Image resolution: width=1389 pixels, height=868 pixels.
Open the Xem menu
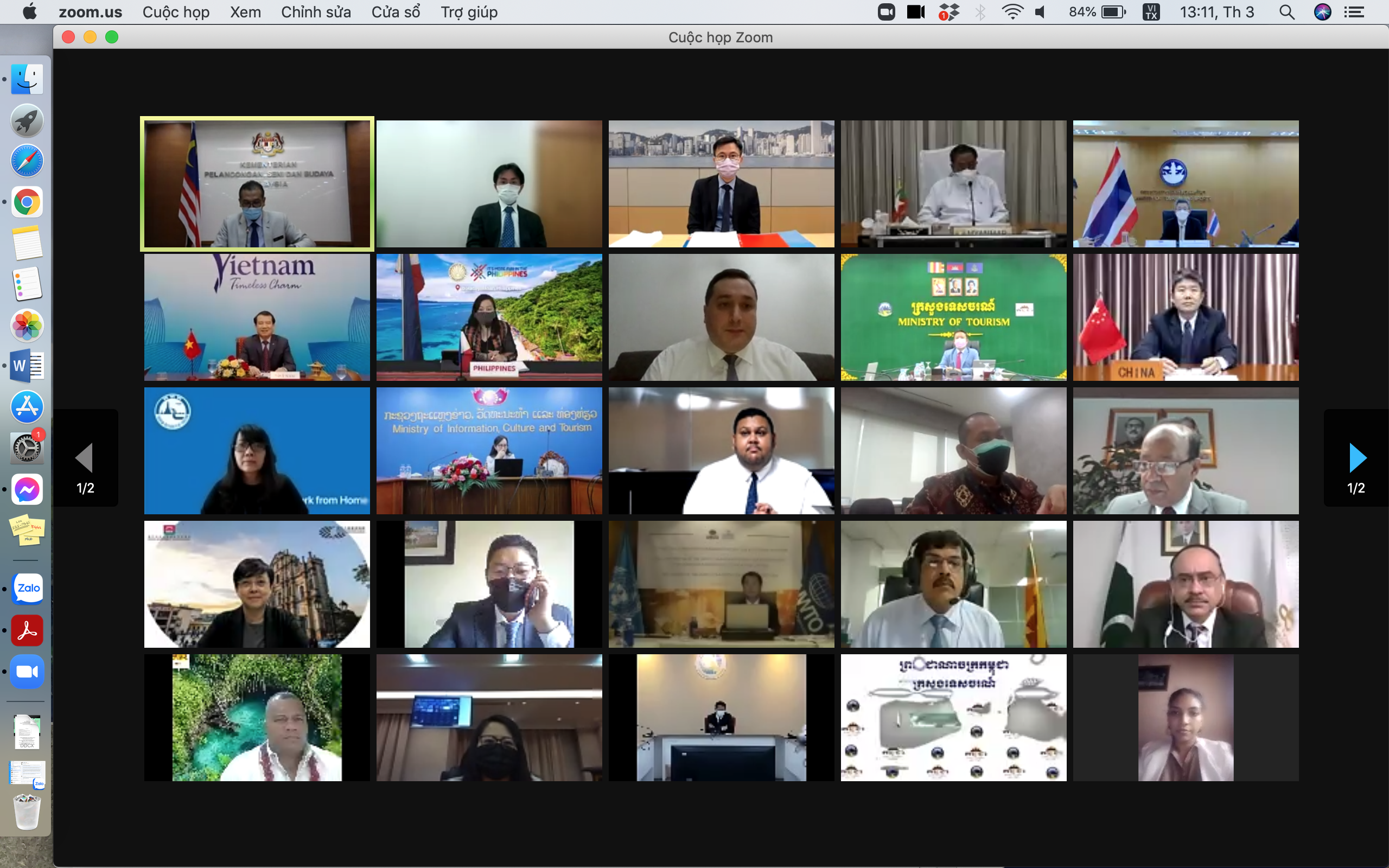[245, 12]
